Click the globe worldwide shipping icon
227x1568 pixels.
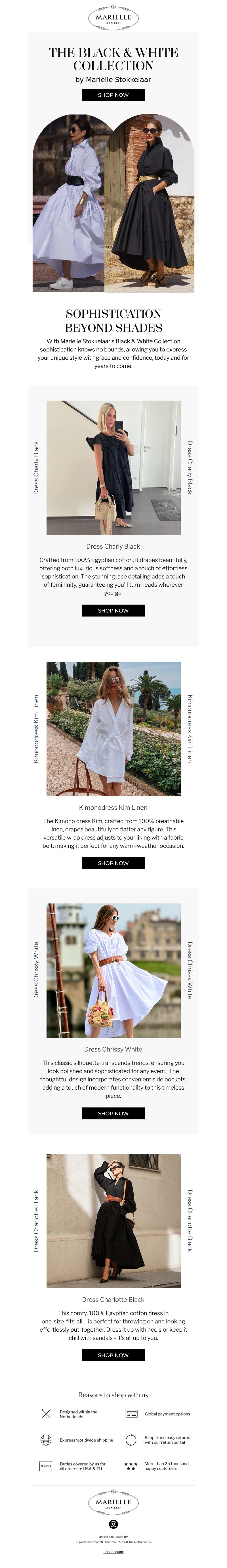pos(46,1440)
